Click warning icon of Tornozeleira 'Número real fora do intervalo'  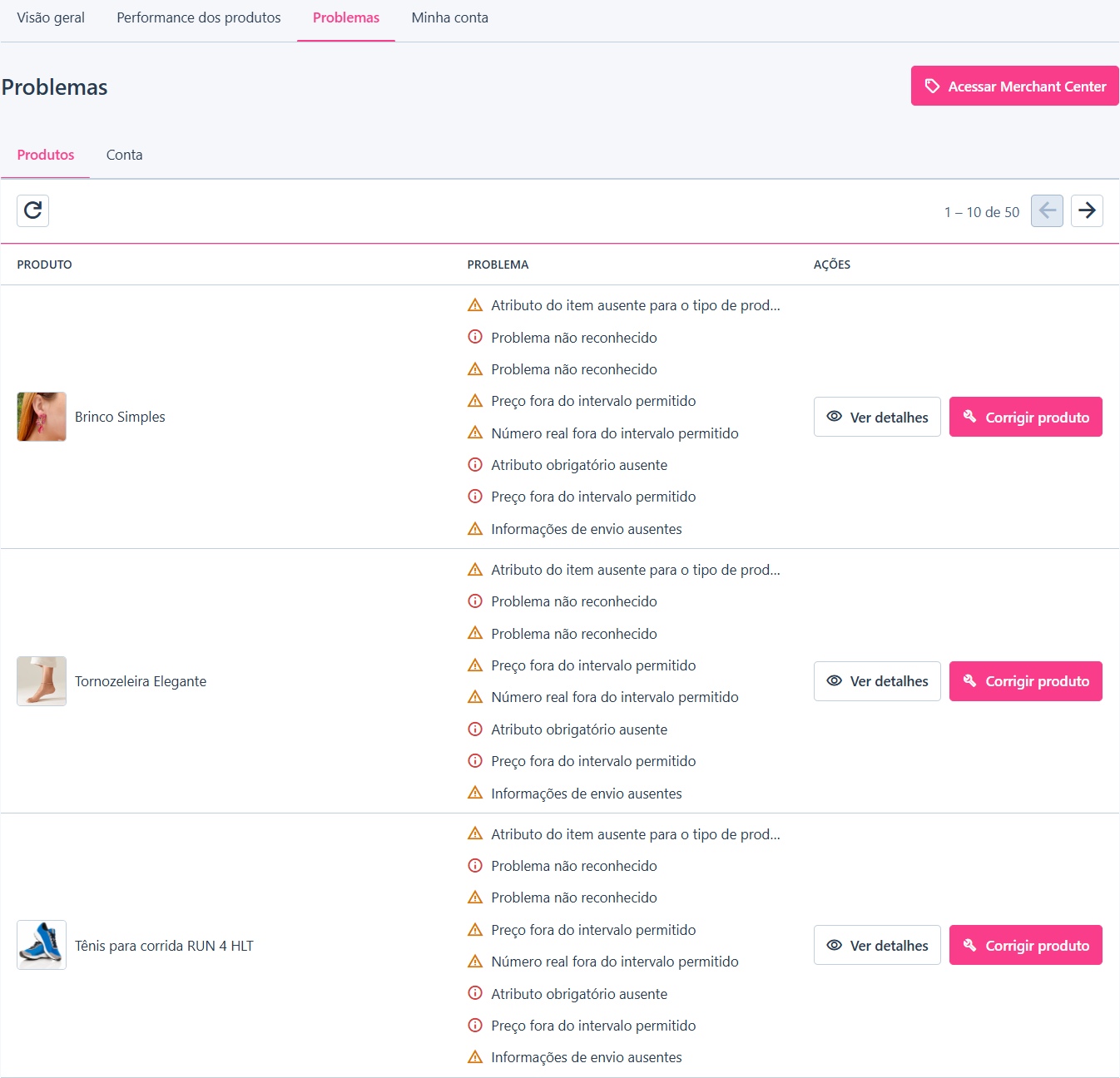(475, 697)
